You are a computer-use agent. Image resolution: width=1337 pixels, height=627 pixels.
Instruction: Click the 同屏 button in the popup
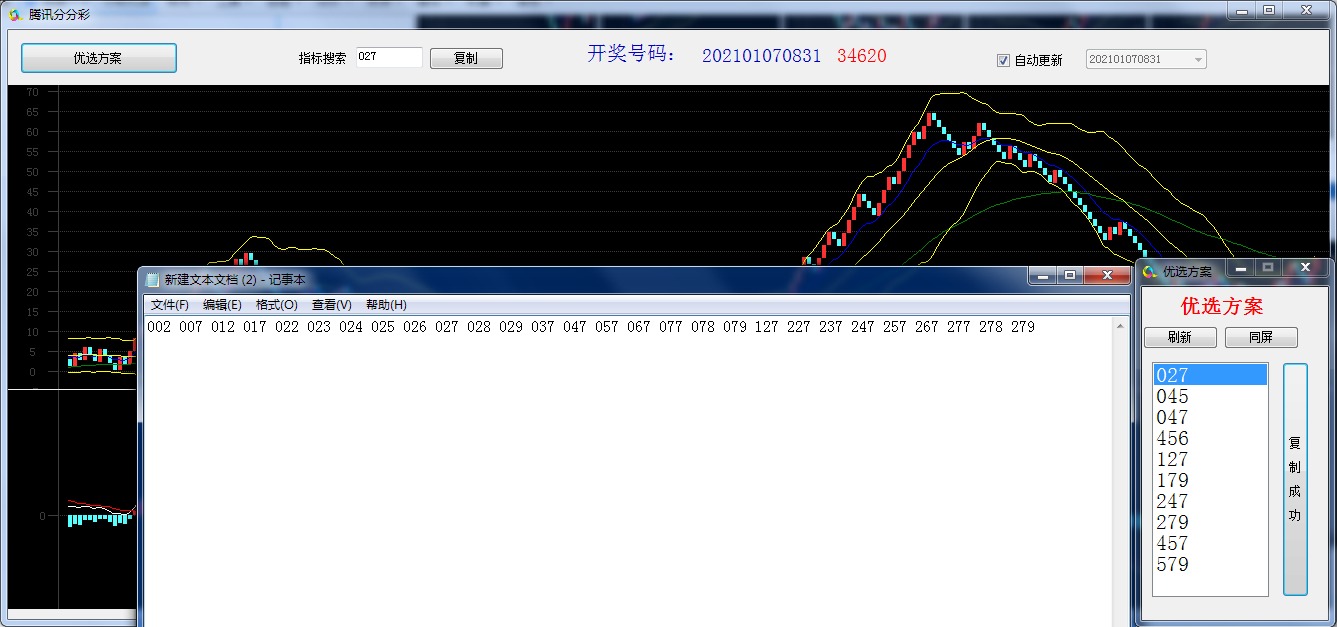(1261, 337)
